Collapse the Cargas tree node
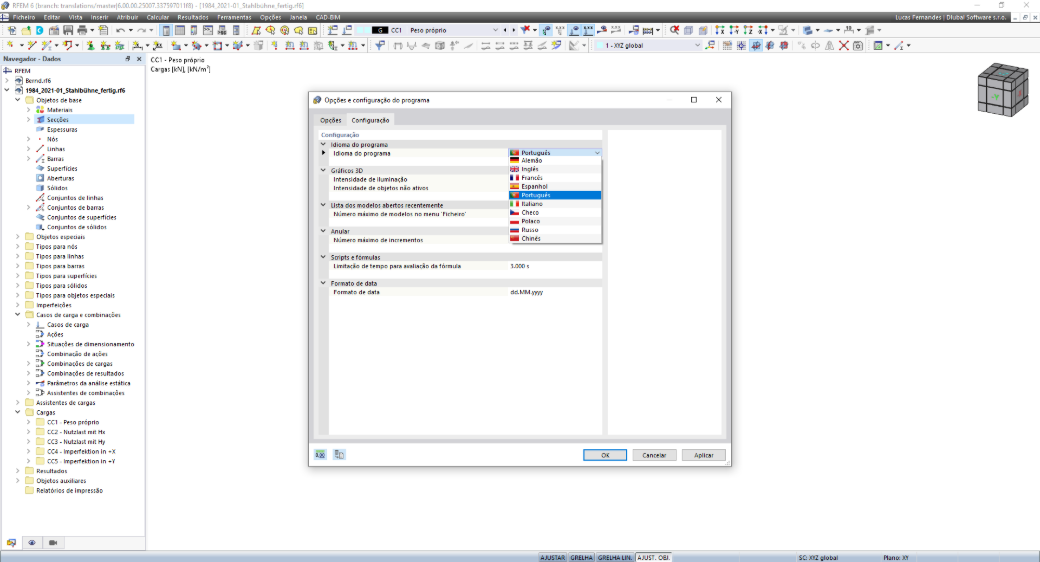The height and width of the screenshot is (562, 1040). click(18, 413)
